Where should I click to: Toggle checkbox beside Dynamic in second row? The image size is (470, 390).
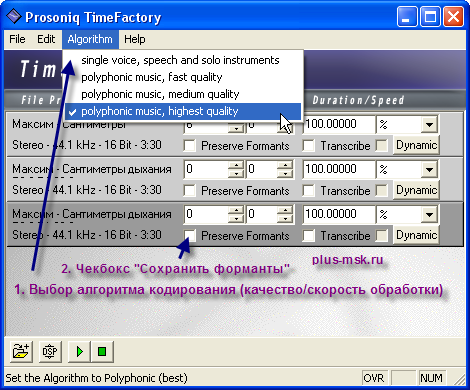pyautogui.click(x=381, y=191)
